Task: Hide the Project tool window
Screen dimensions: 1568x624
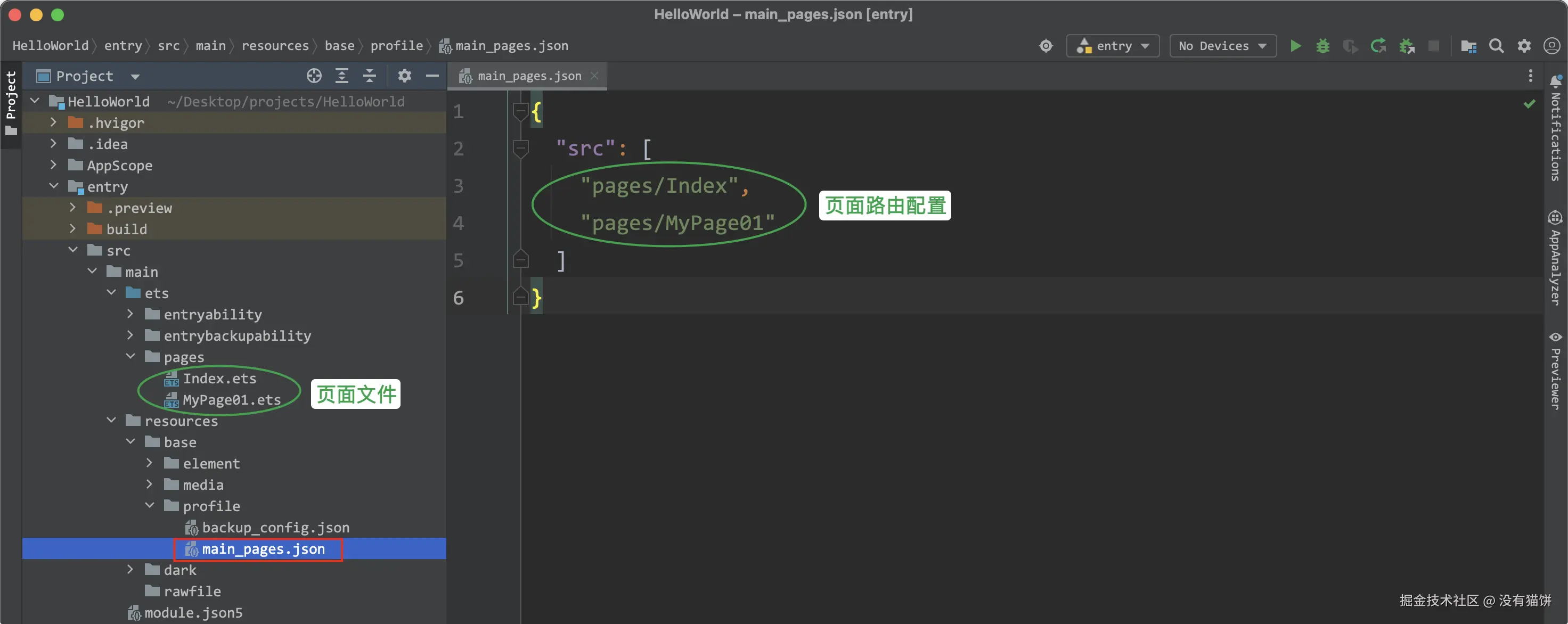Action: click(x=432, y=76)
